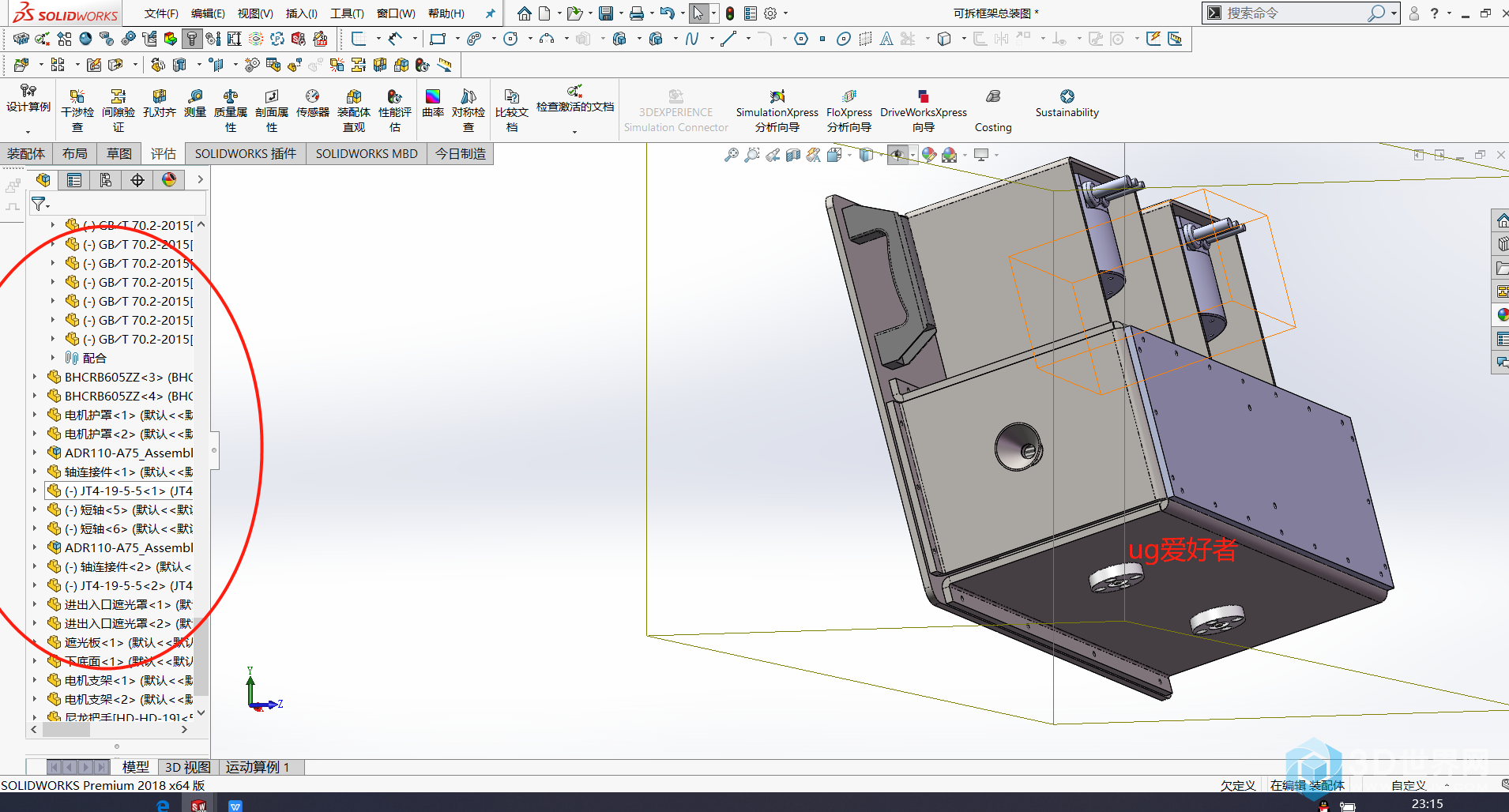Pin the menu bar with pushpin
Image resolution: width=1509 pixels, height=812 pixels.
coord(490,13)
